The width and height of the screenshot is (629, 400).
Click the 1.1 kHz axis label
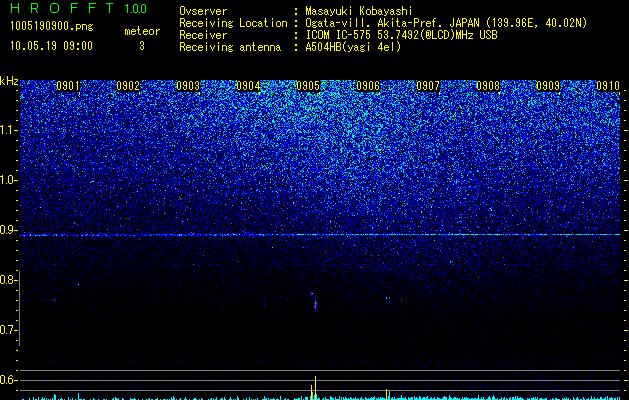(x=9, y=130)
